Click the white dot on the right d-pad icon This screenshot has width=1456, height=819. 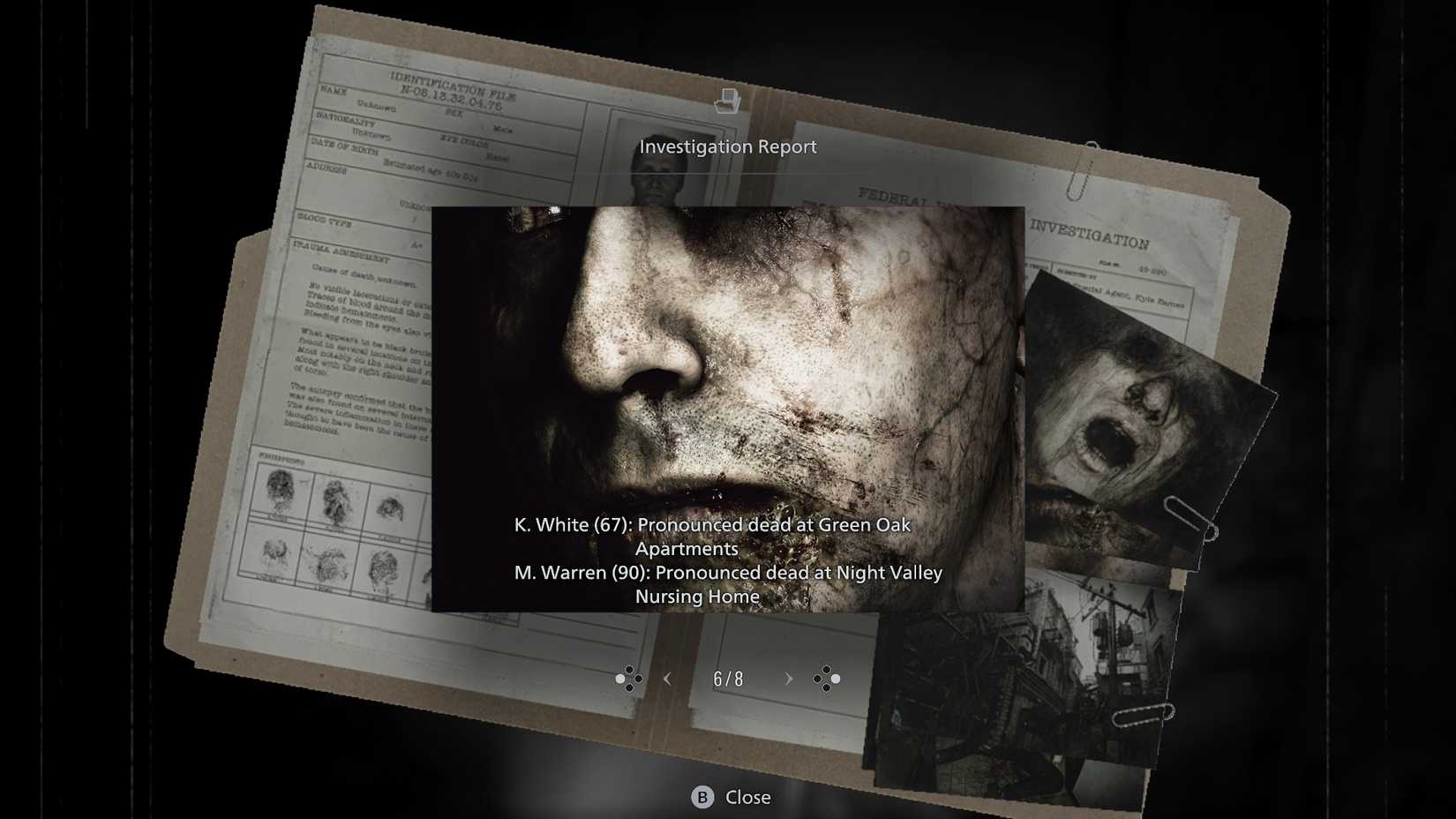tap(834, 680)
